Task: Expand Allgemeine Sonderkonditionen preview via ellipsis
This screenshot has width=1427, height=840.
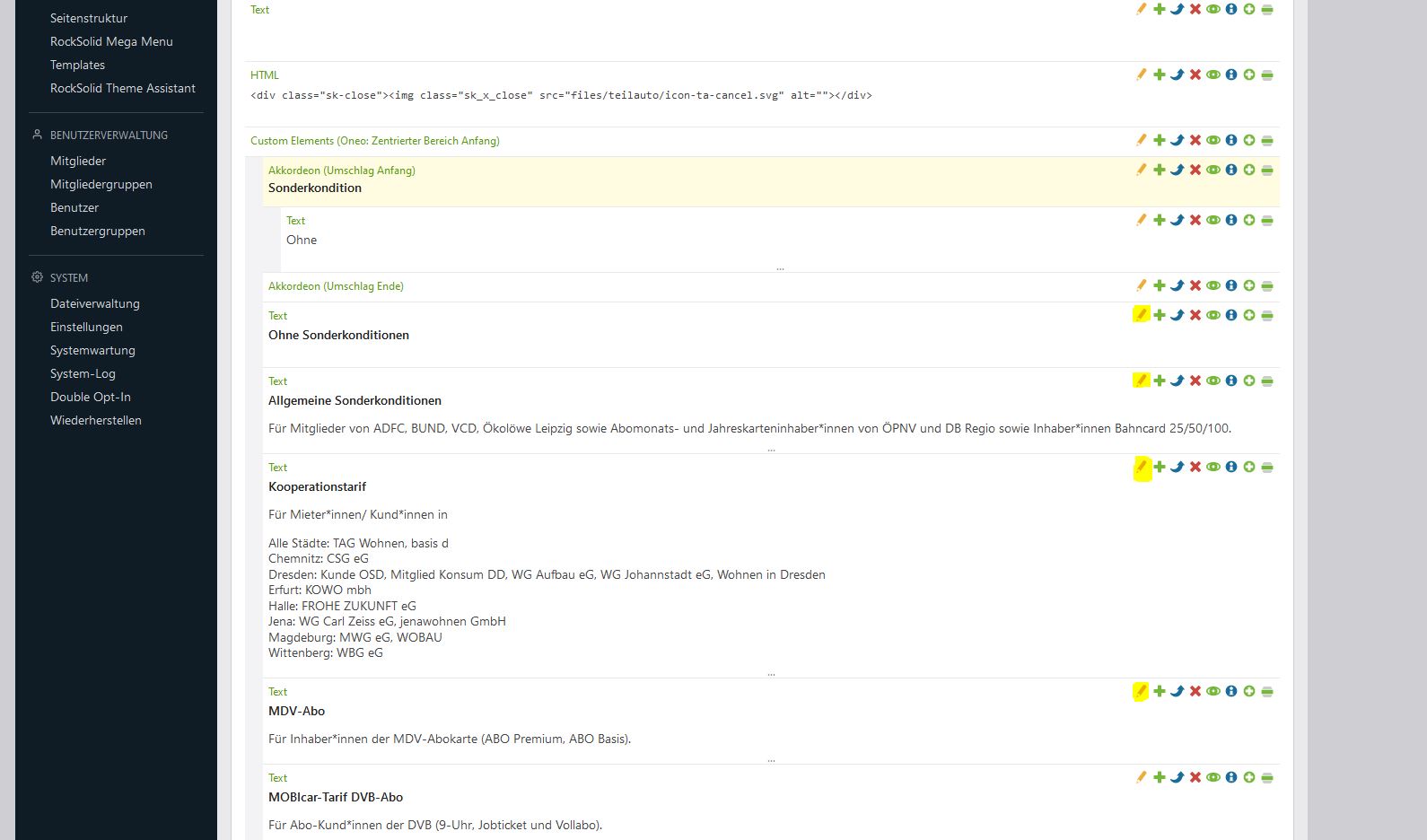Action: (771, 449)
